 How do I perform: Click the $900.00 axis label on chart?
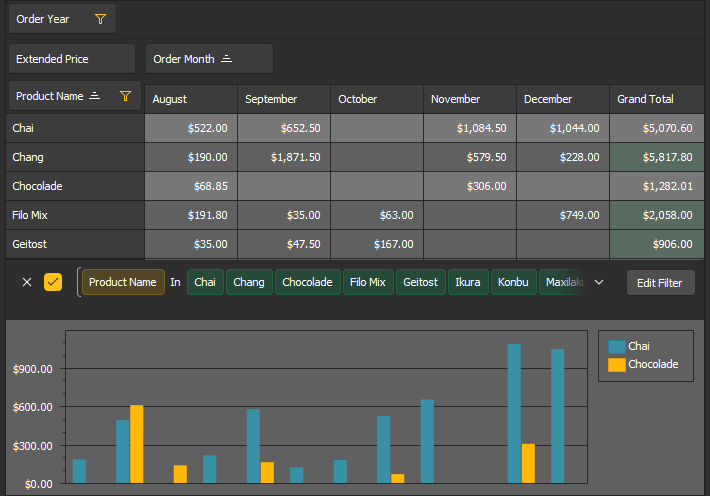33,369
